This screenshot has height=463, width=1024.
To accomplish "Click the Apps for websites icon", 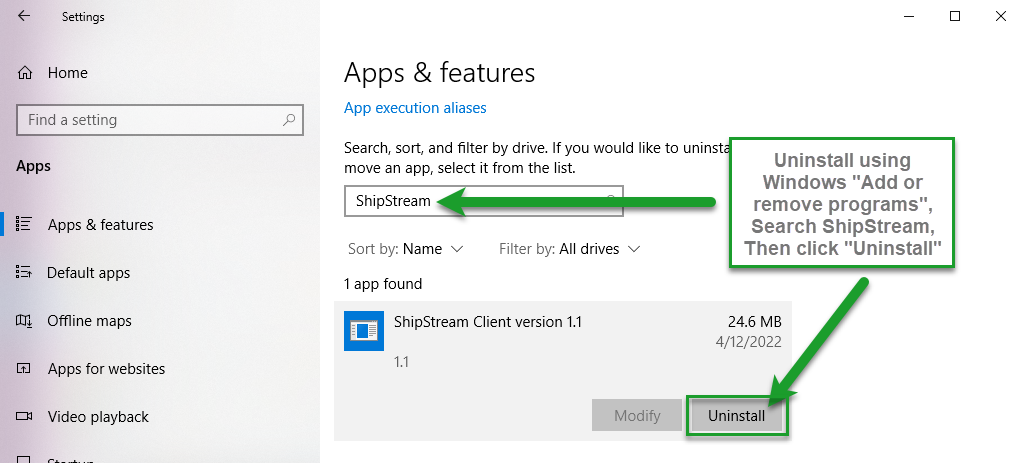I will (x=26, y=369).
